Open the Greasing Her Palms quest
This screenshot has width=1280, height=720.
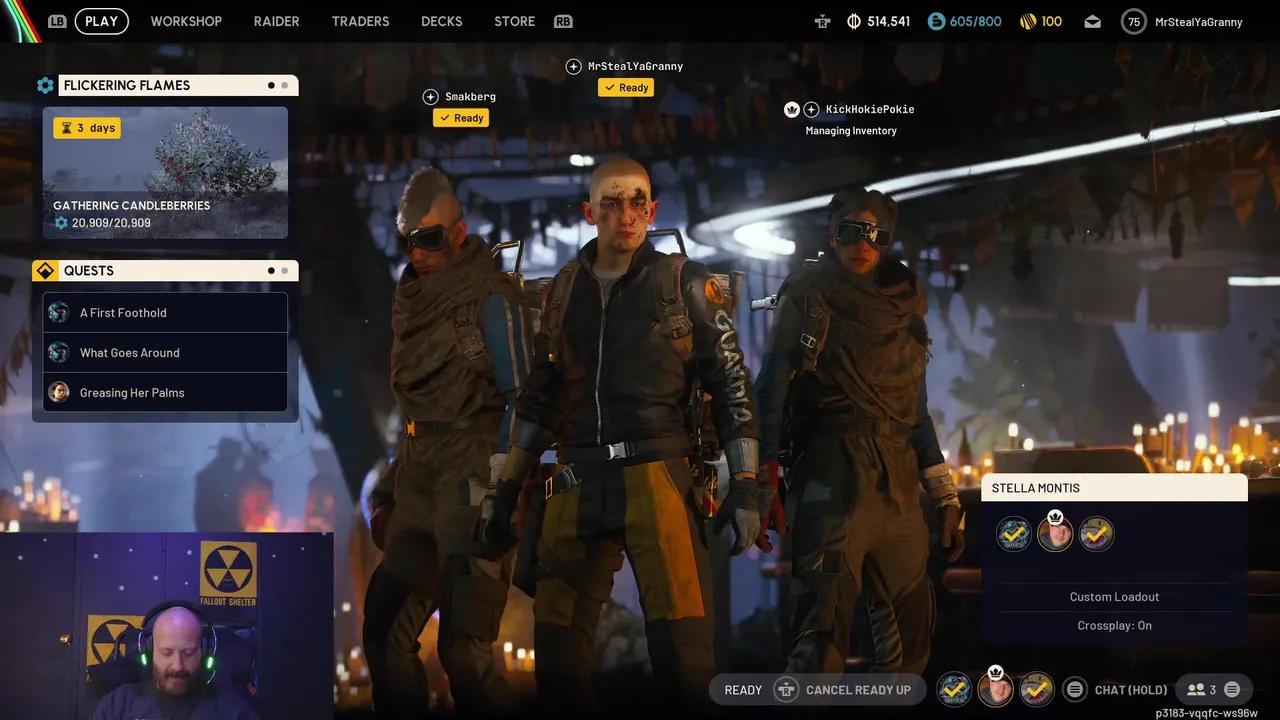tap(165, 392)
